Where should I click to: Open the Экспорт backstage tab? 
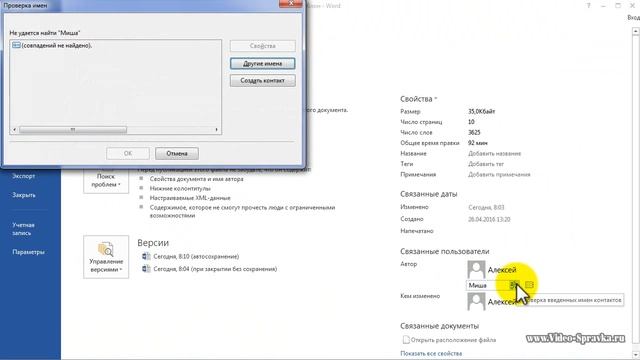pyautogui.click(x=24, y=176)
